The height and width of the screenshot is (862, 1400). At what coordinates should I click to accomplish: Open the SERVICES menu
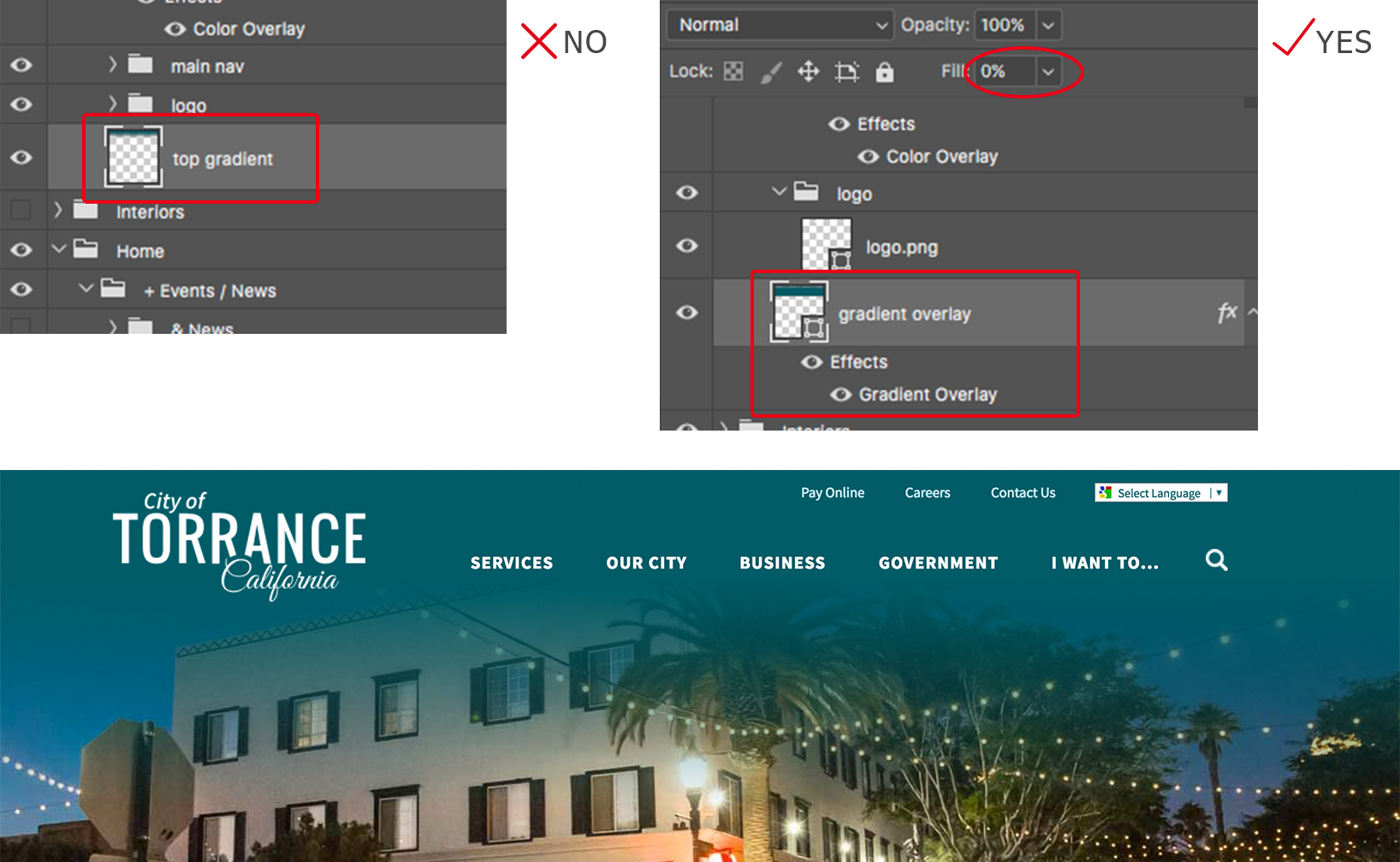(512, 563)
